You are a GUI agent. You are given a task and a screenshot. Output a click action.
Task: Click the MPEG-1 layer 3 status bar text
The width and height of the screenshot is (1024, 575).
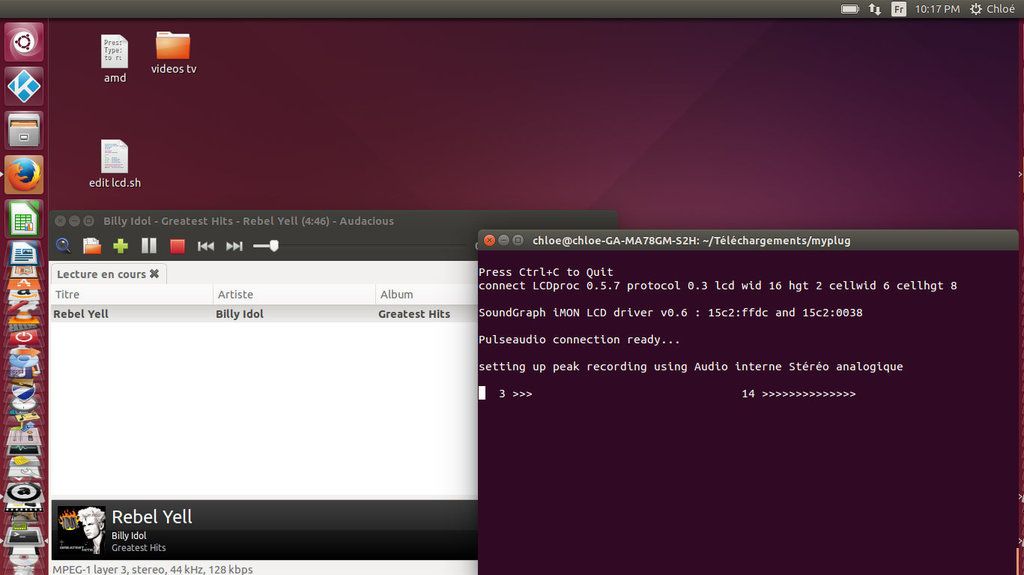coord(152,569)
